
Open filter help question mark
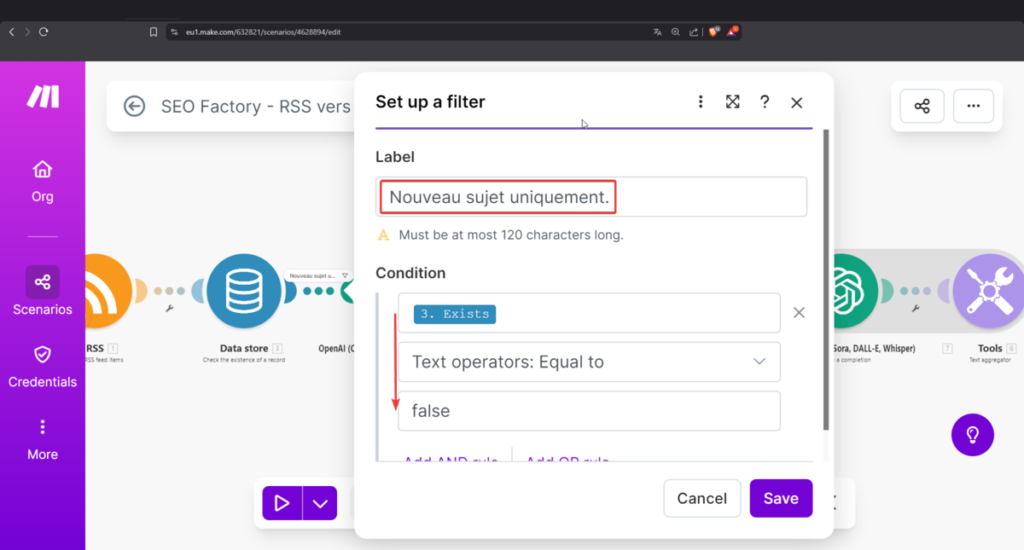764,102
